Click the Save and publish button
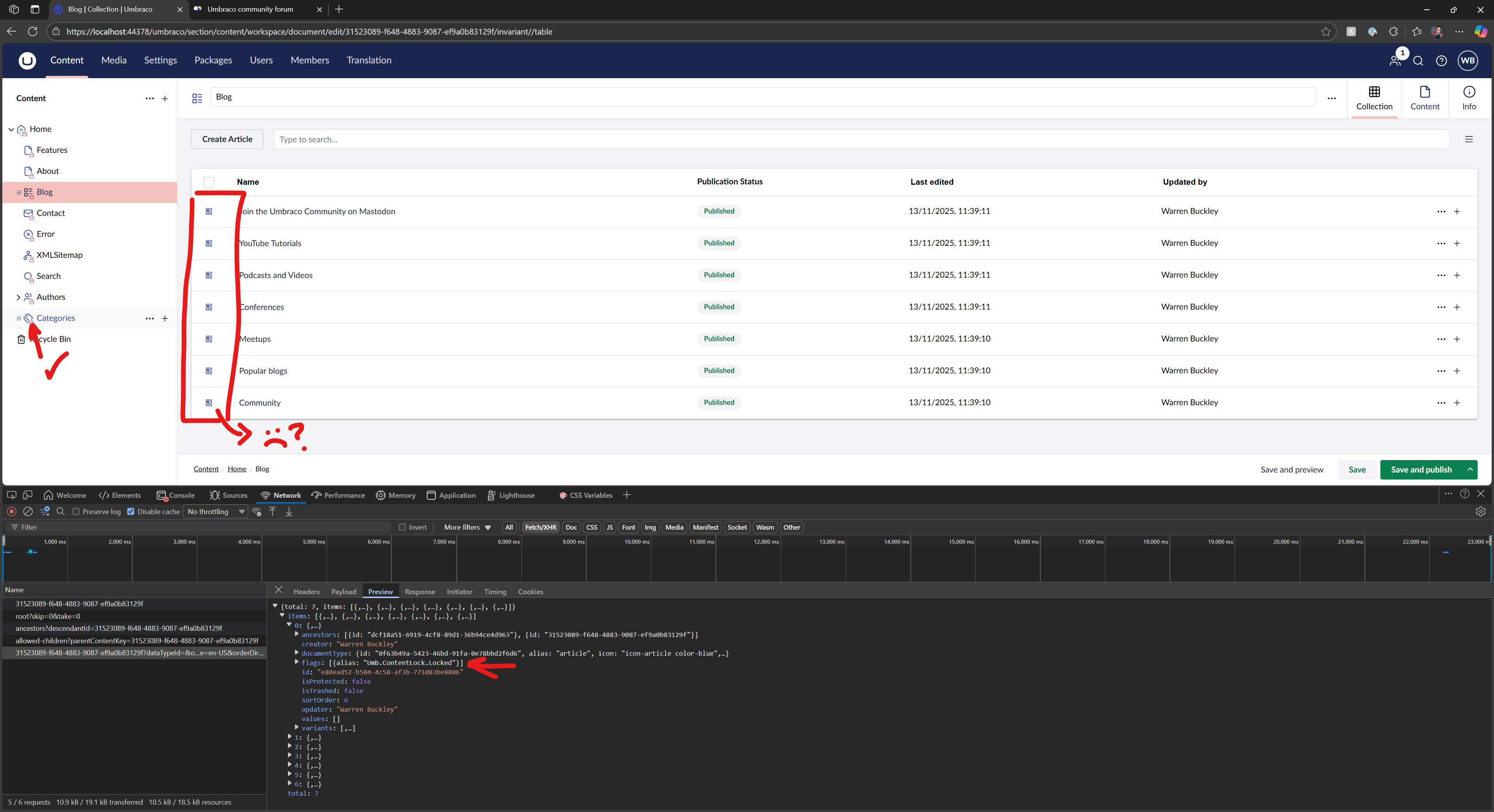Screen dimensions: 1494x812 tap(1421, 469)
